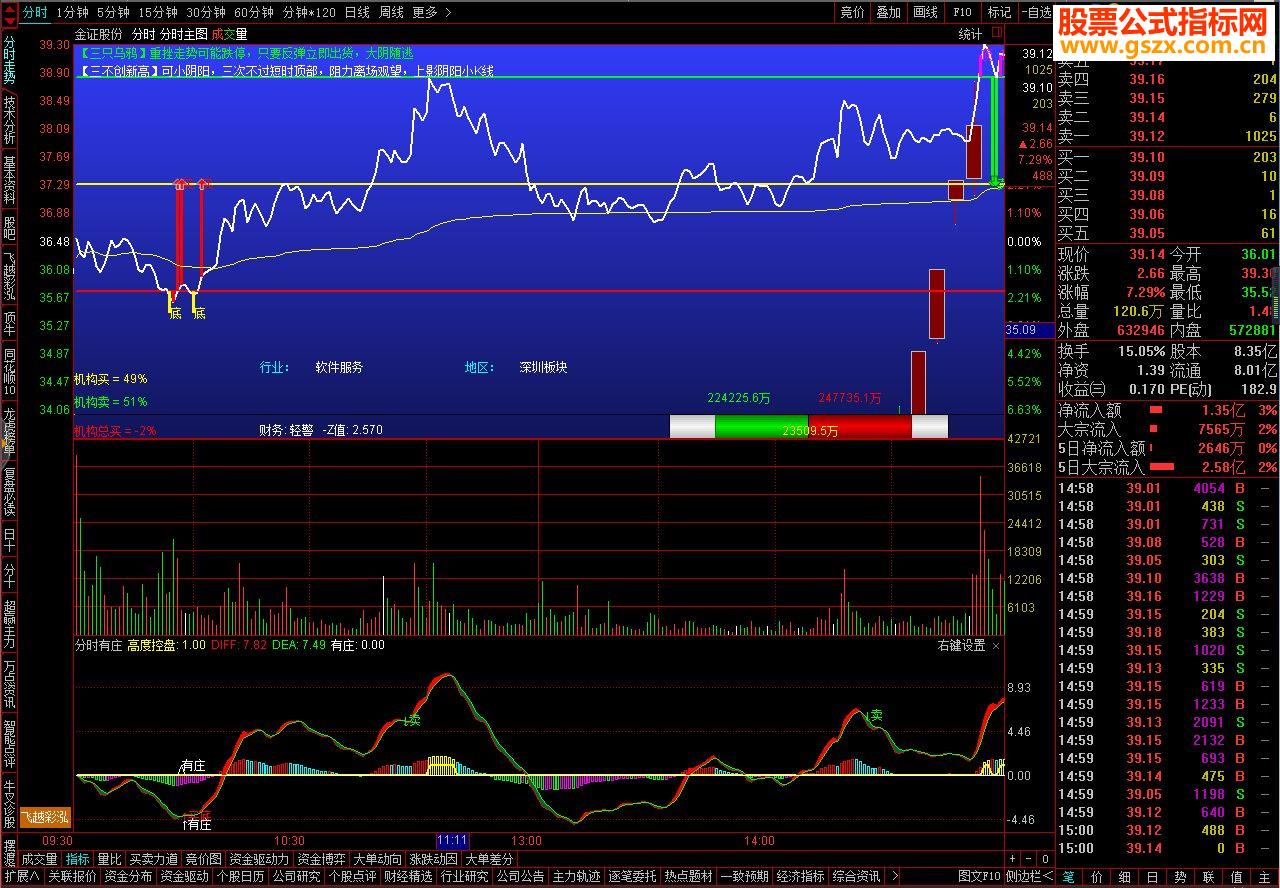Click the 卖 signal label near the 11:00 peak

412,720
